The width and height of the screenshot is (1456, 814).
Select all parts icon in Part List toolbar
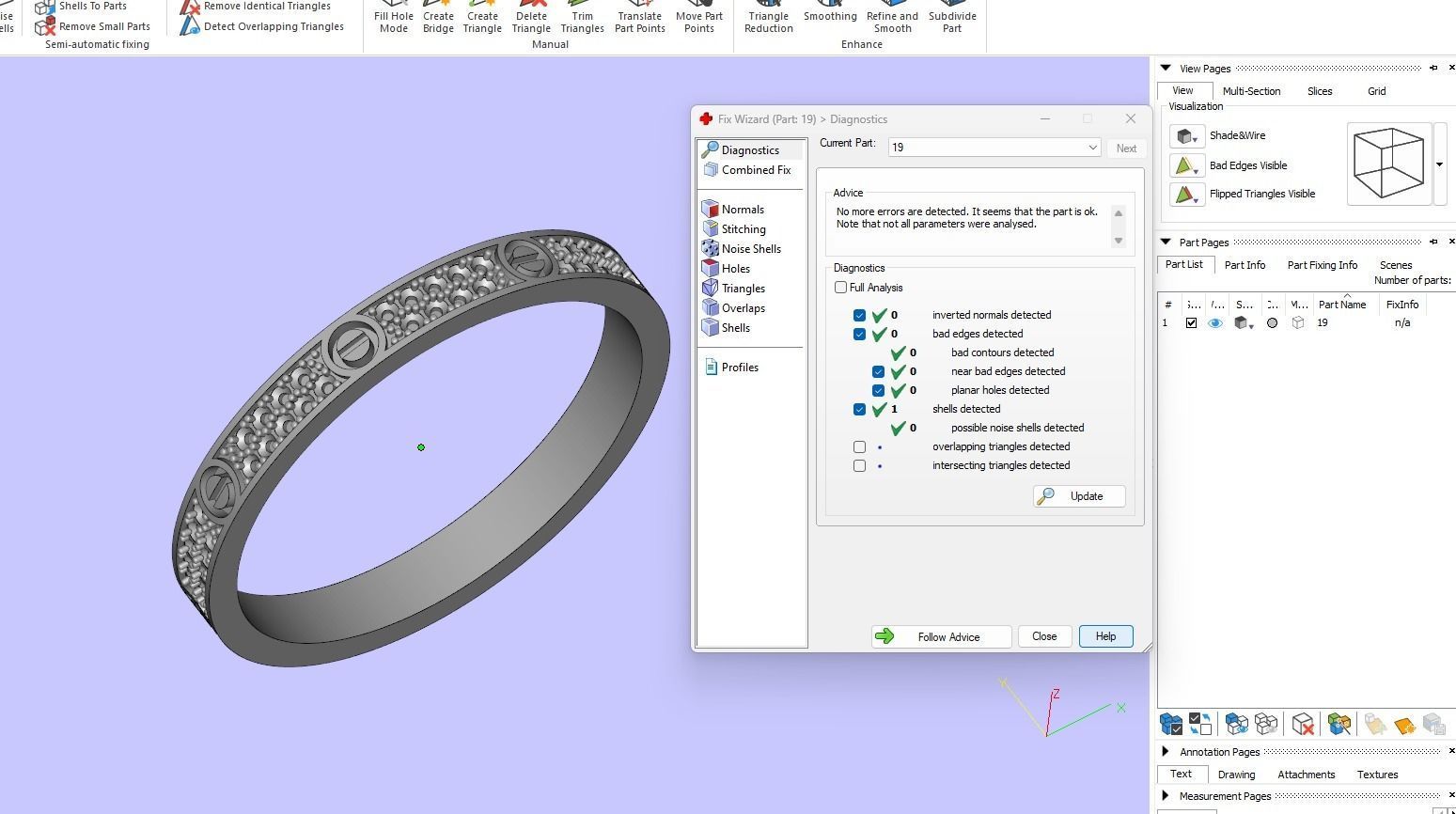[1171, 724]
